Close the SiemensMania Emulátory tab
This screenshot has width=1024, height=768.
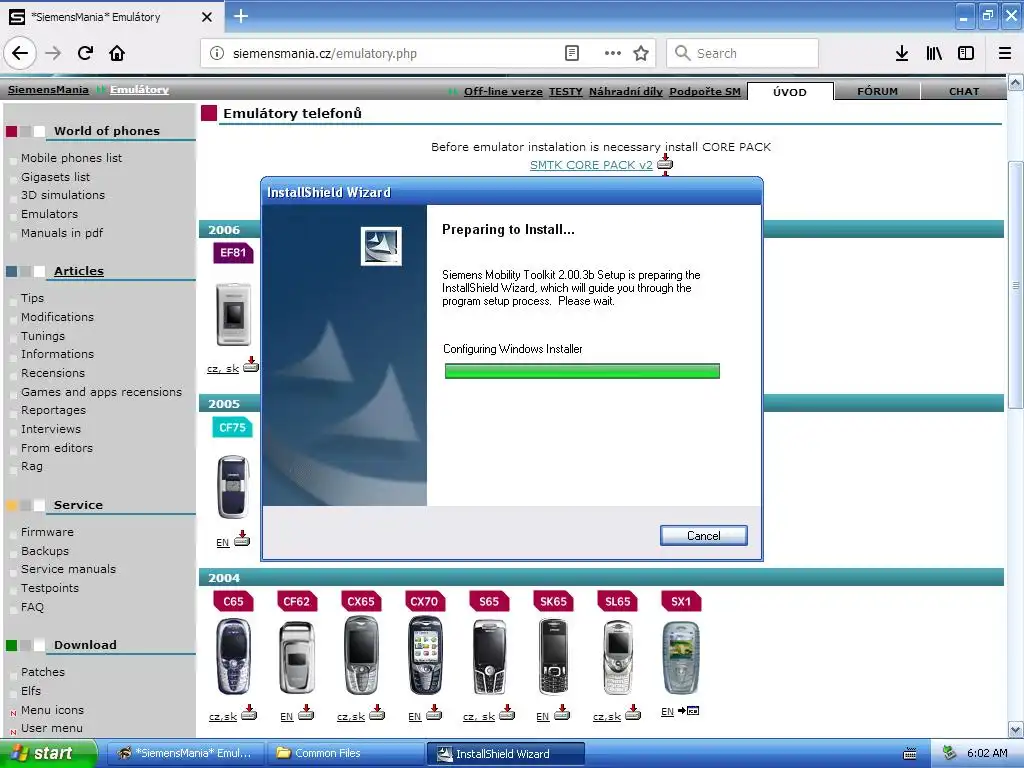(206, 17)
